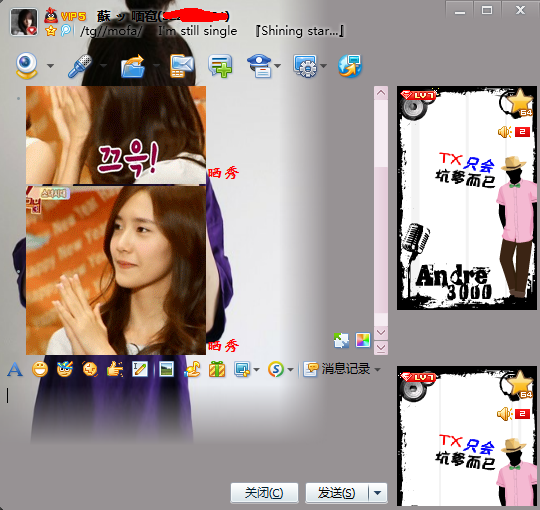Open contact's 'I'm still single' signature

click(197, 31)
